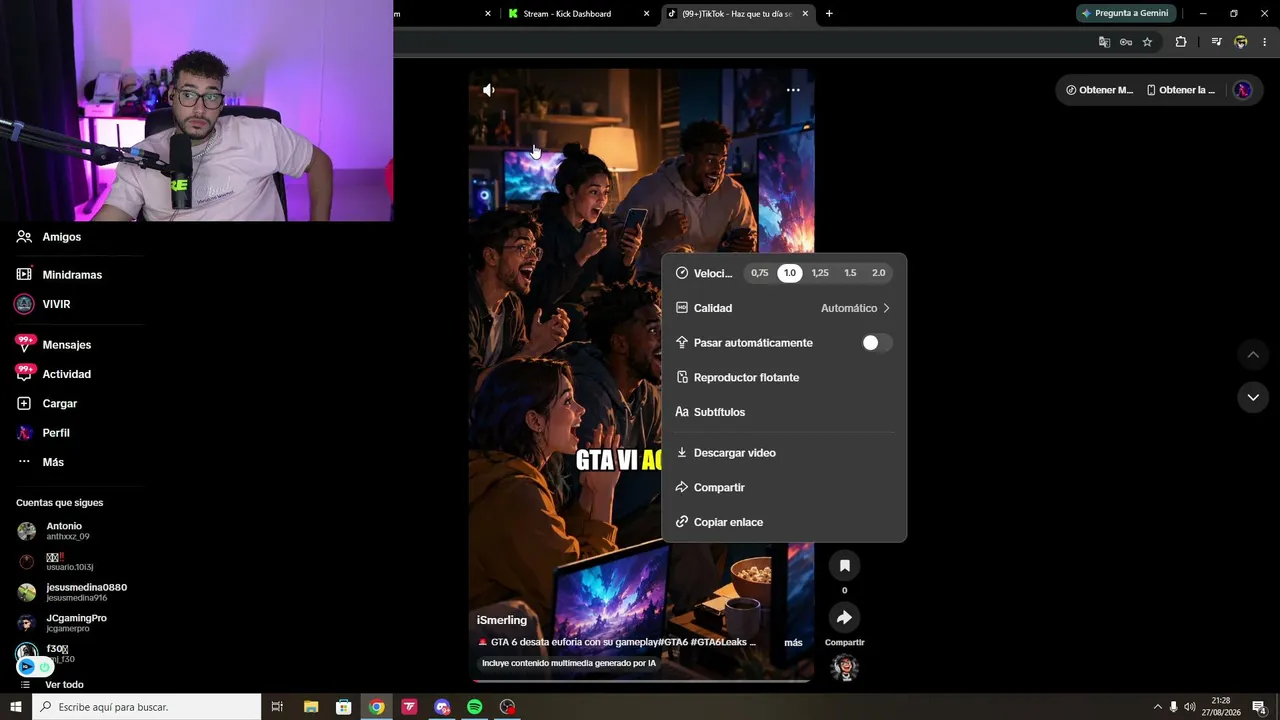This screenshot has width=1280, height=720.
Task: Open File Explorer from the taskbar
Action: [311, 707]
